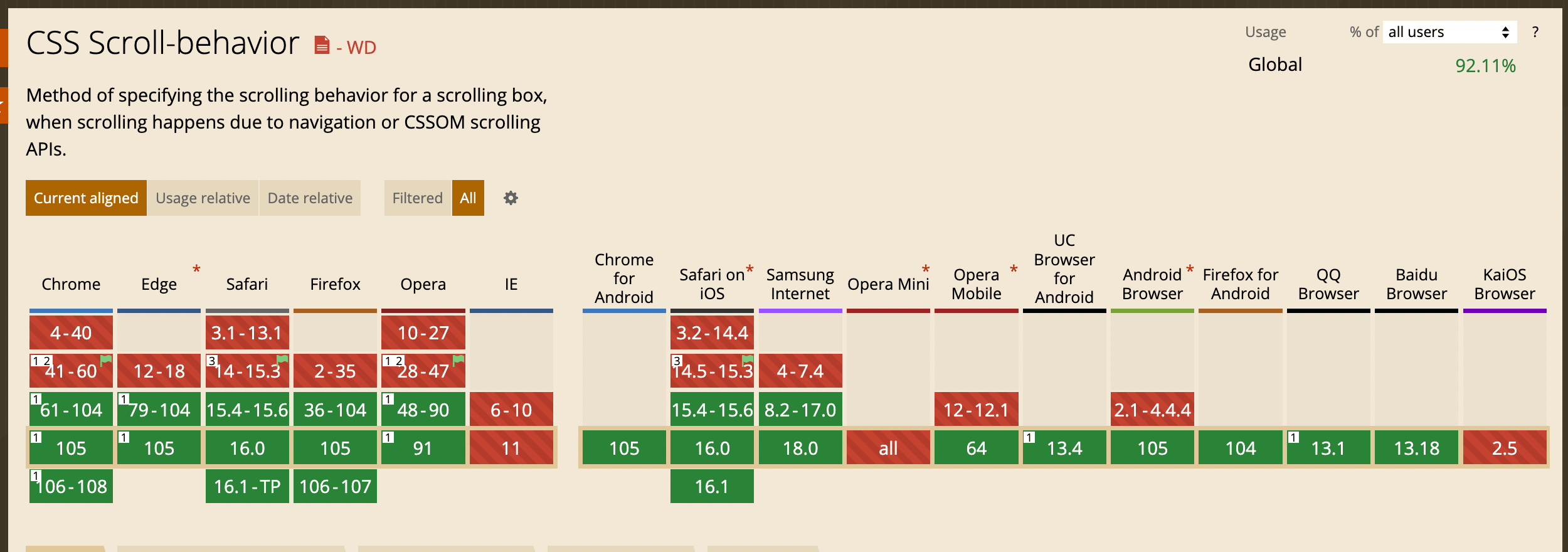This screenshot has width=1568, height=552.
Task: Select the All filter option
Action: 469,198
